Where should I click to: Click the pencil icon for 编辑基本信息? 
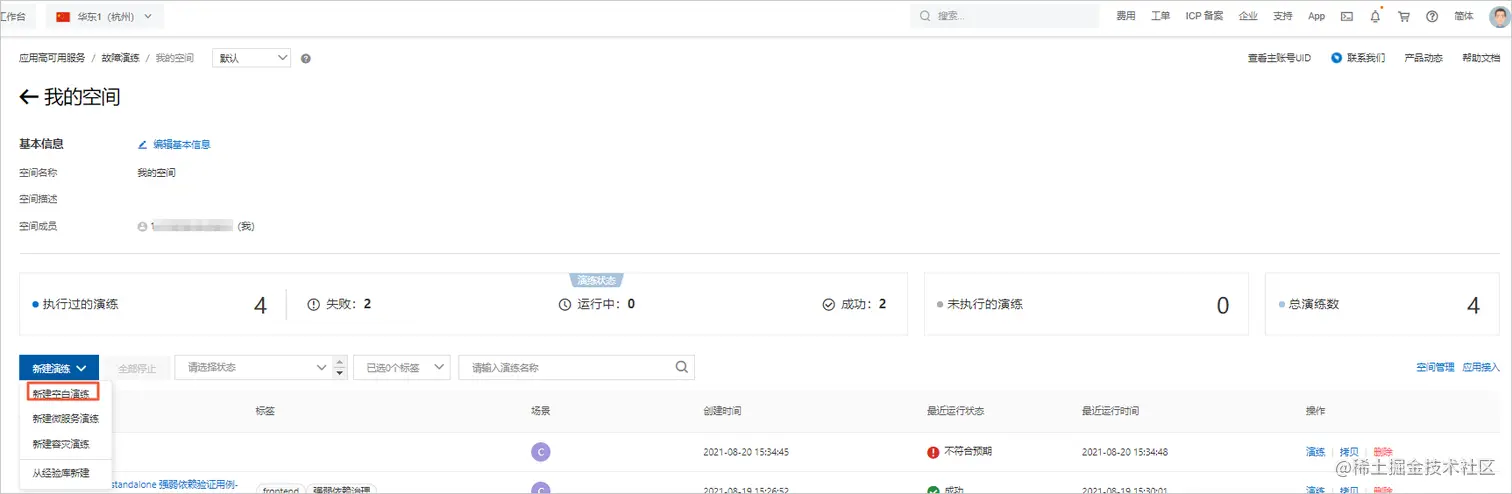(142, 144)
